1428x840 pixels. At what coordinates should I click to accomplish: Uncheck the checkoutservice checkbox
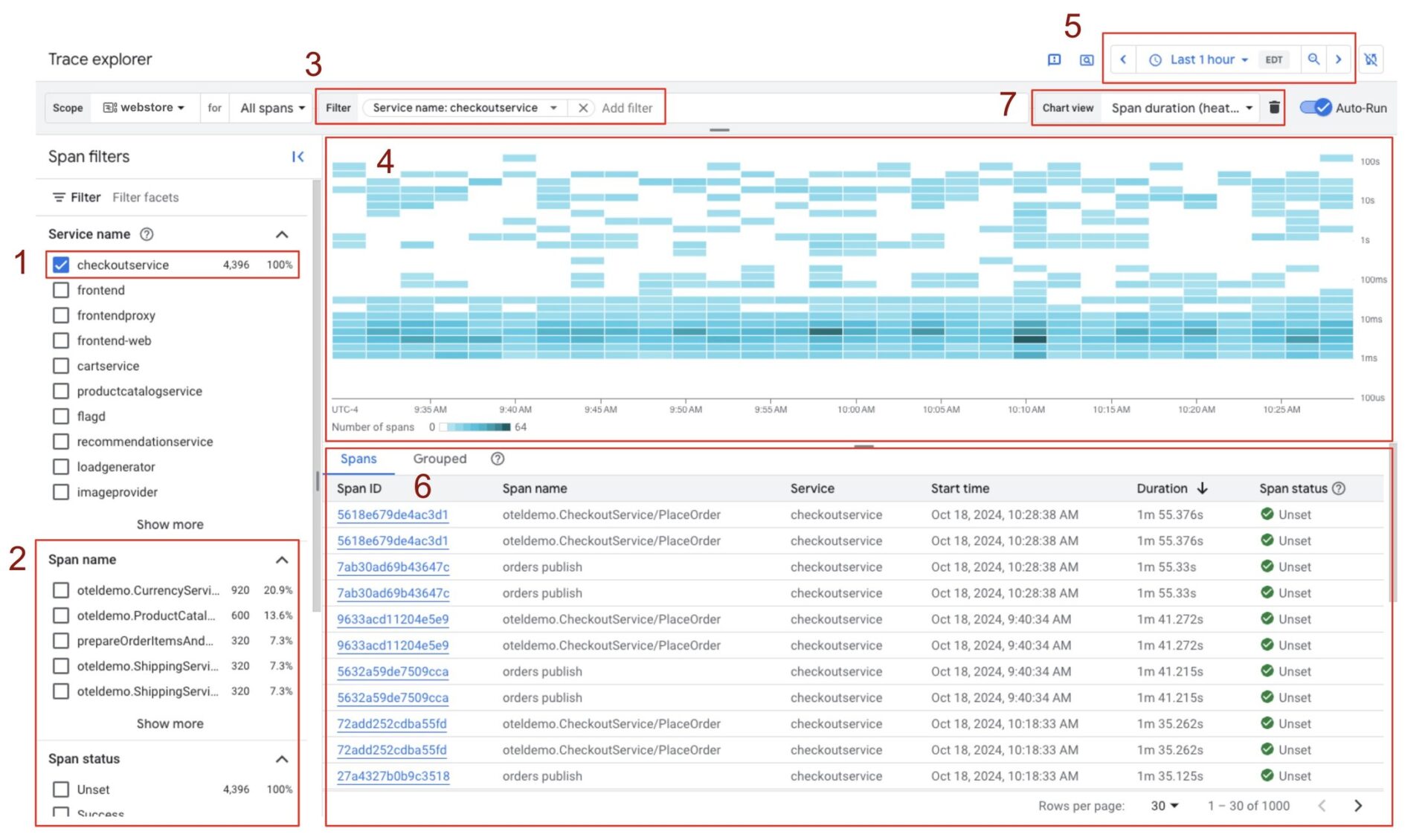pyautogui.click(x=61, y=265)
